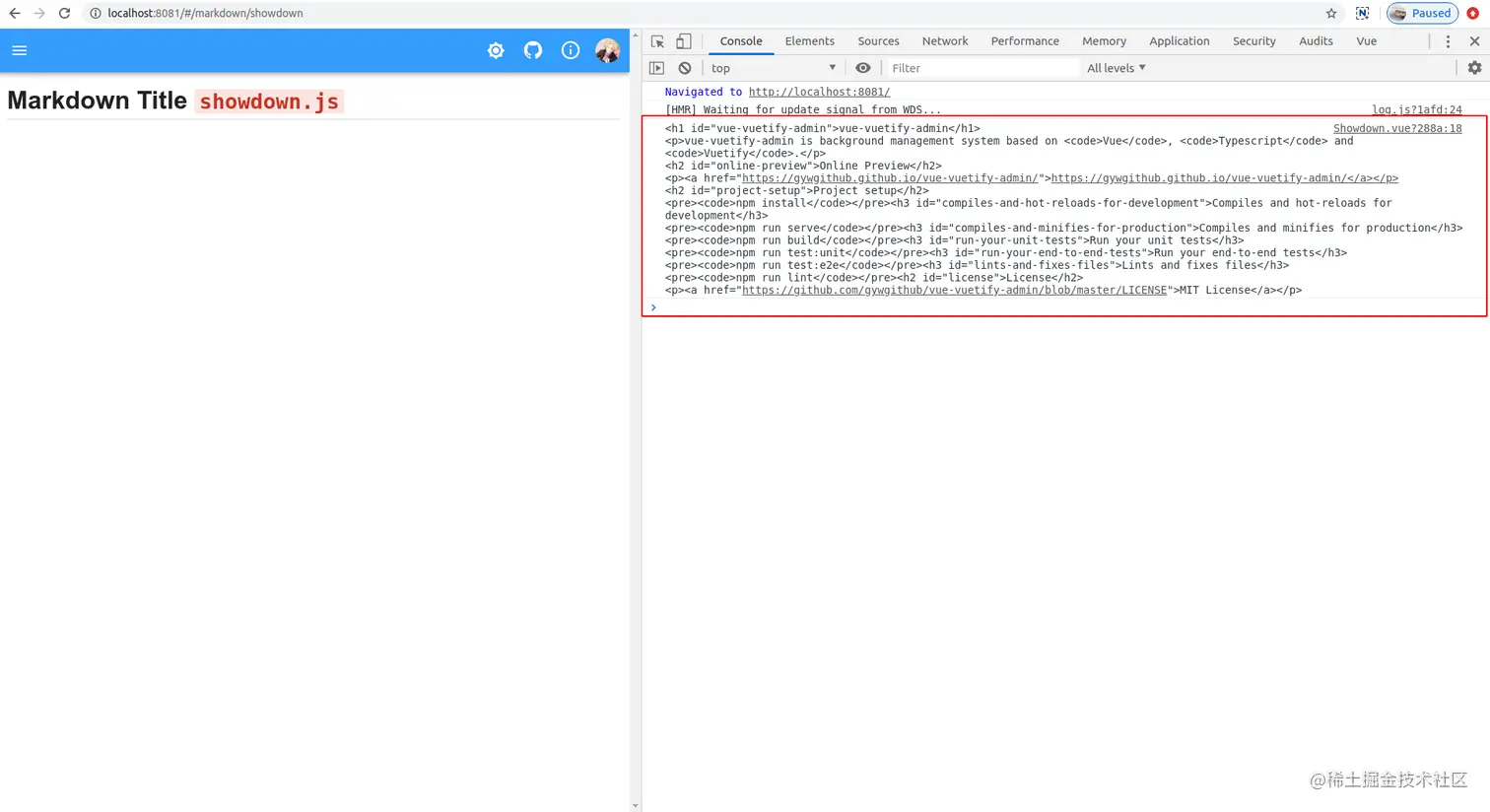Screen dimensions: 1490x812
Task: Open the Network tab
Action: point(945,41)
